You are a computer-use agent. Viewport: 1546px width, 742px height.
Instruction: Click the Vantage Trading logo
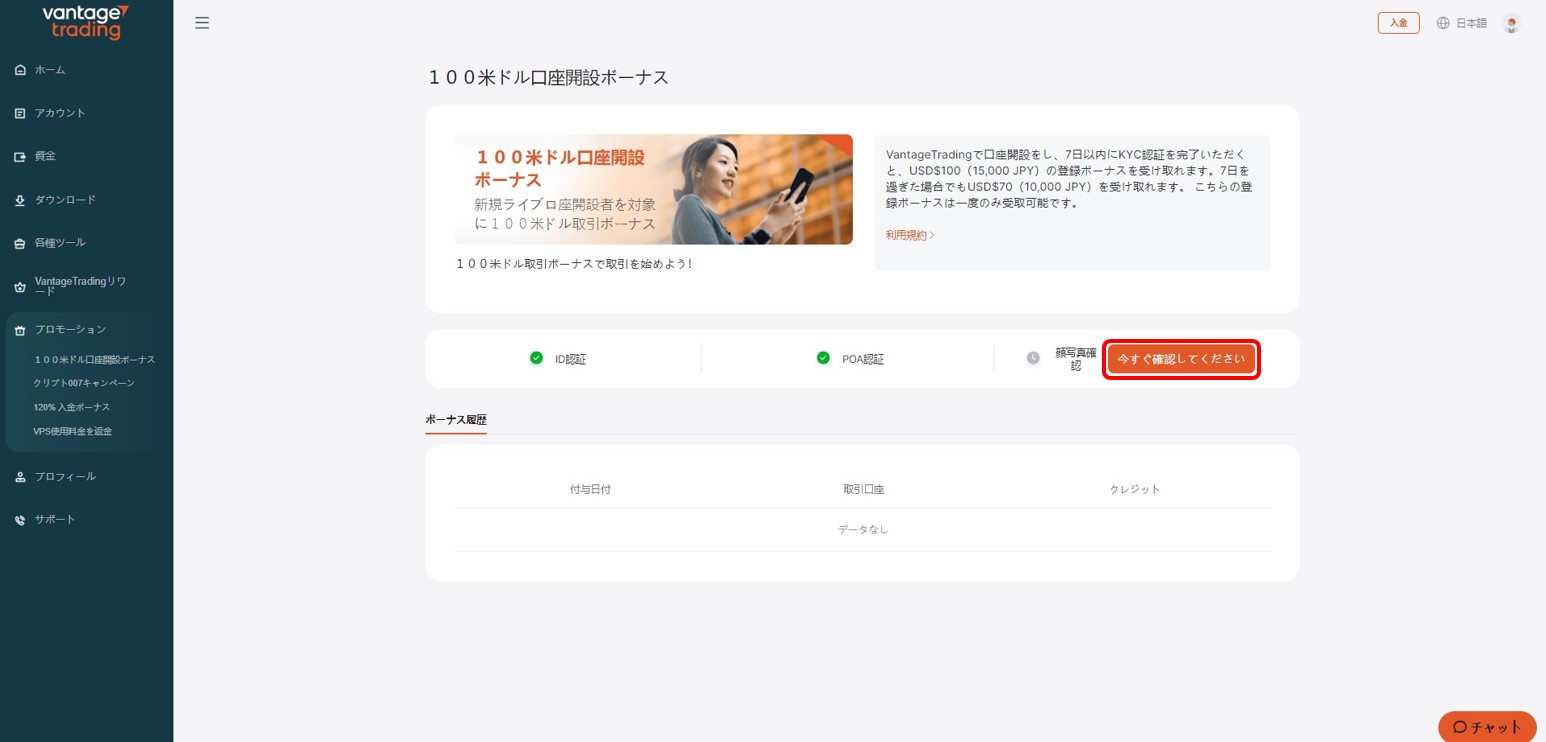pyautogui.click(x=86, y=22)
